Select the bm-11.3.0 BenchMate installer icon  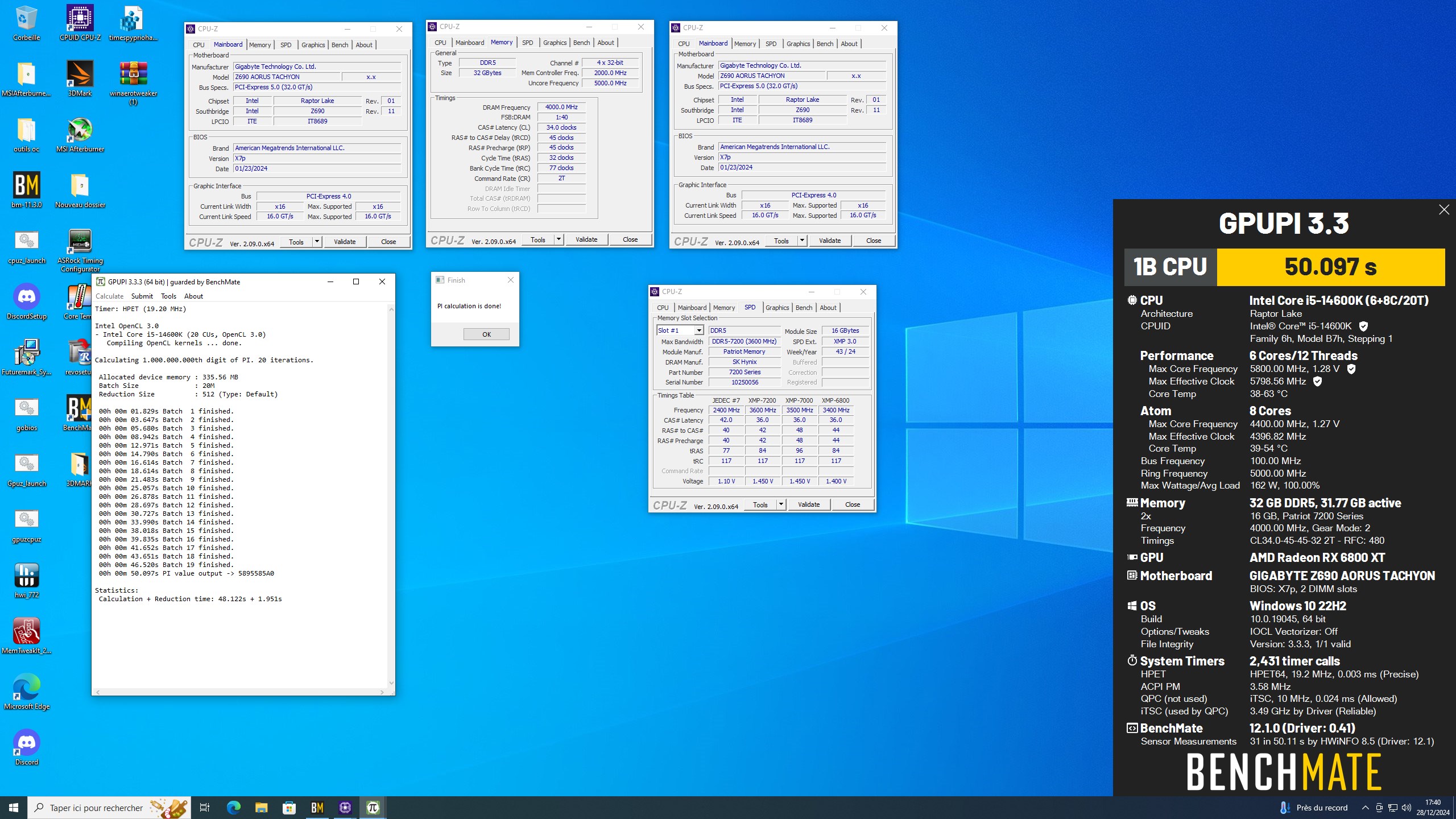click(26, 191)
